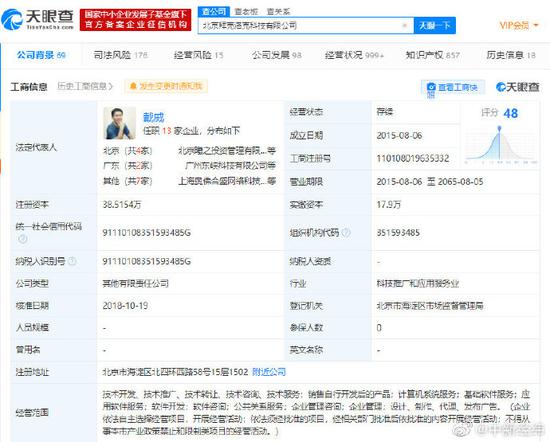Click the 登记机关 value 北京市海淀区市场监督管理局

point(430,306)
